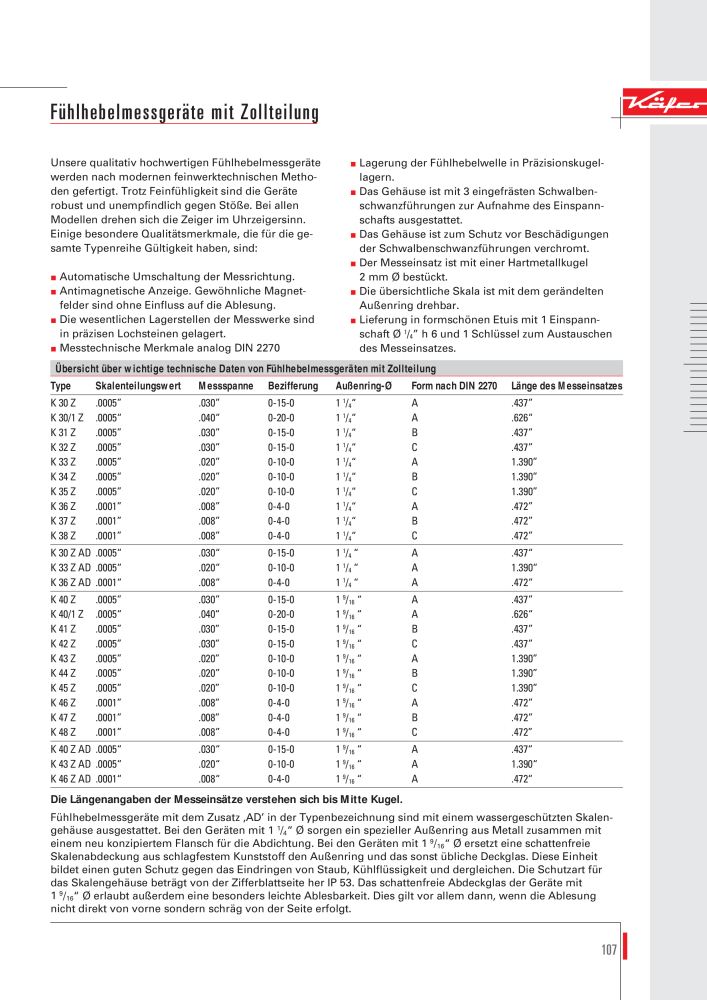Click the '1.390"' length in row K 34 Z
This screenshot has width=707, height=1000.
coord(524,477)
